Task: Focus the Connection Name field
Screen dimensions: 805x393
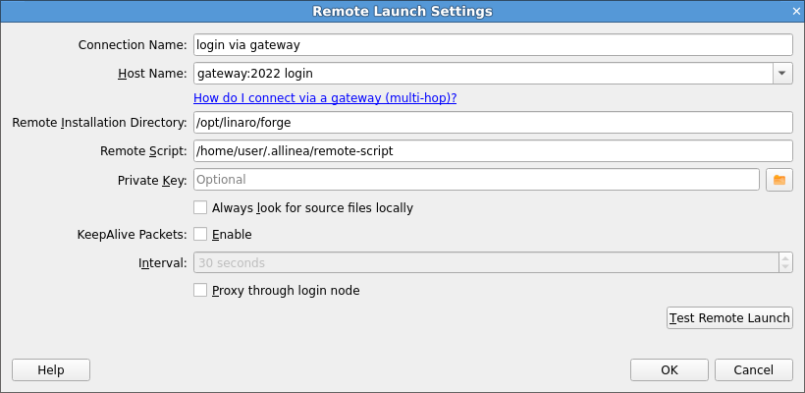Action: coord(493,45)
